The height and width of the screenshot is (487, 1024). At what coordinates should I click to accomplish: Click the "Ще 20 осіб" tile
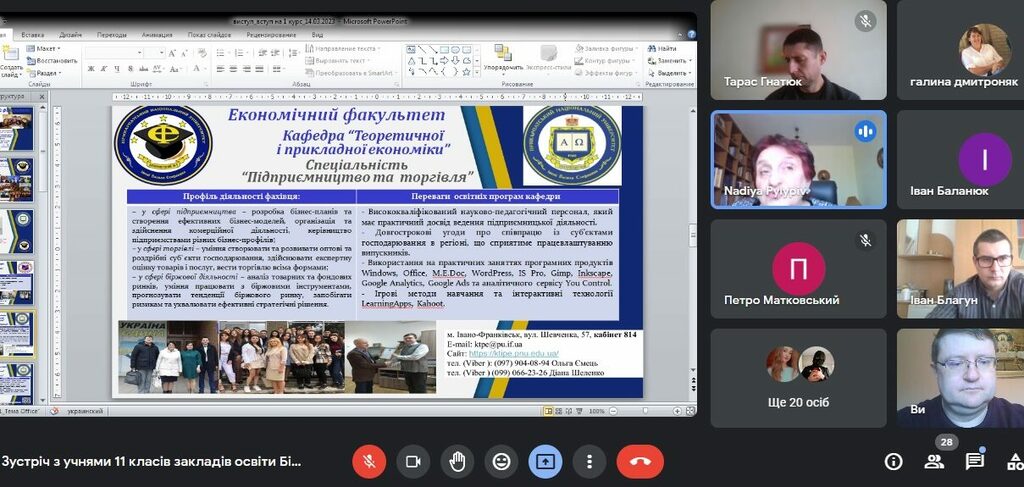coord(798,378)
